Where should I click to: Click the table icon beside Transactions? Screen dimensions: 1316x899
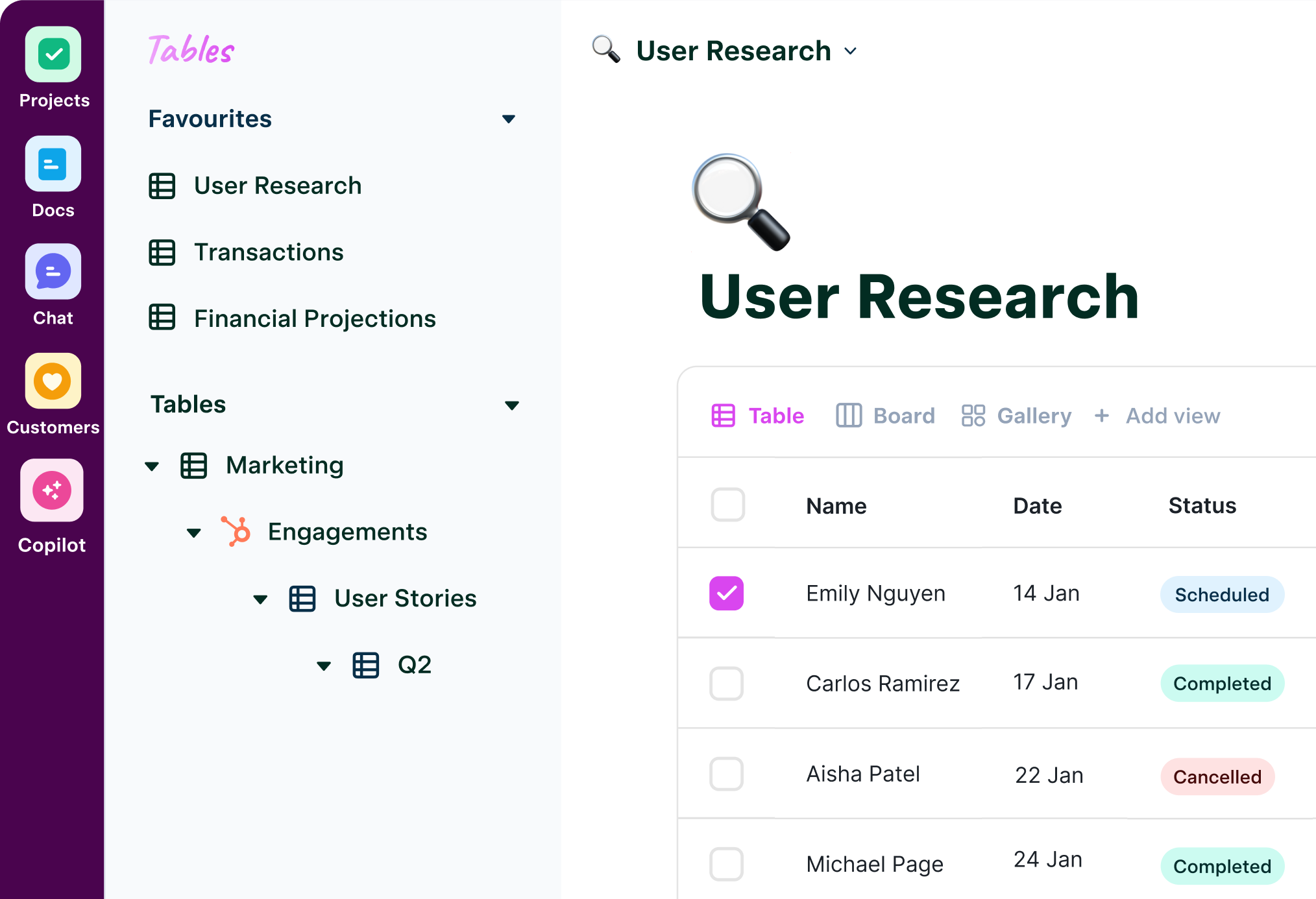coord(162,252)
